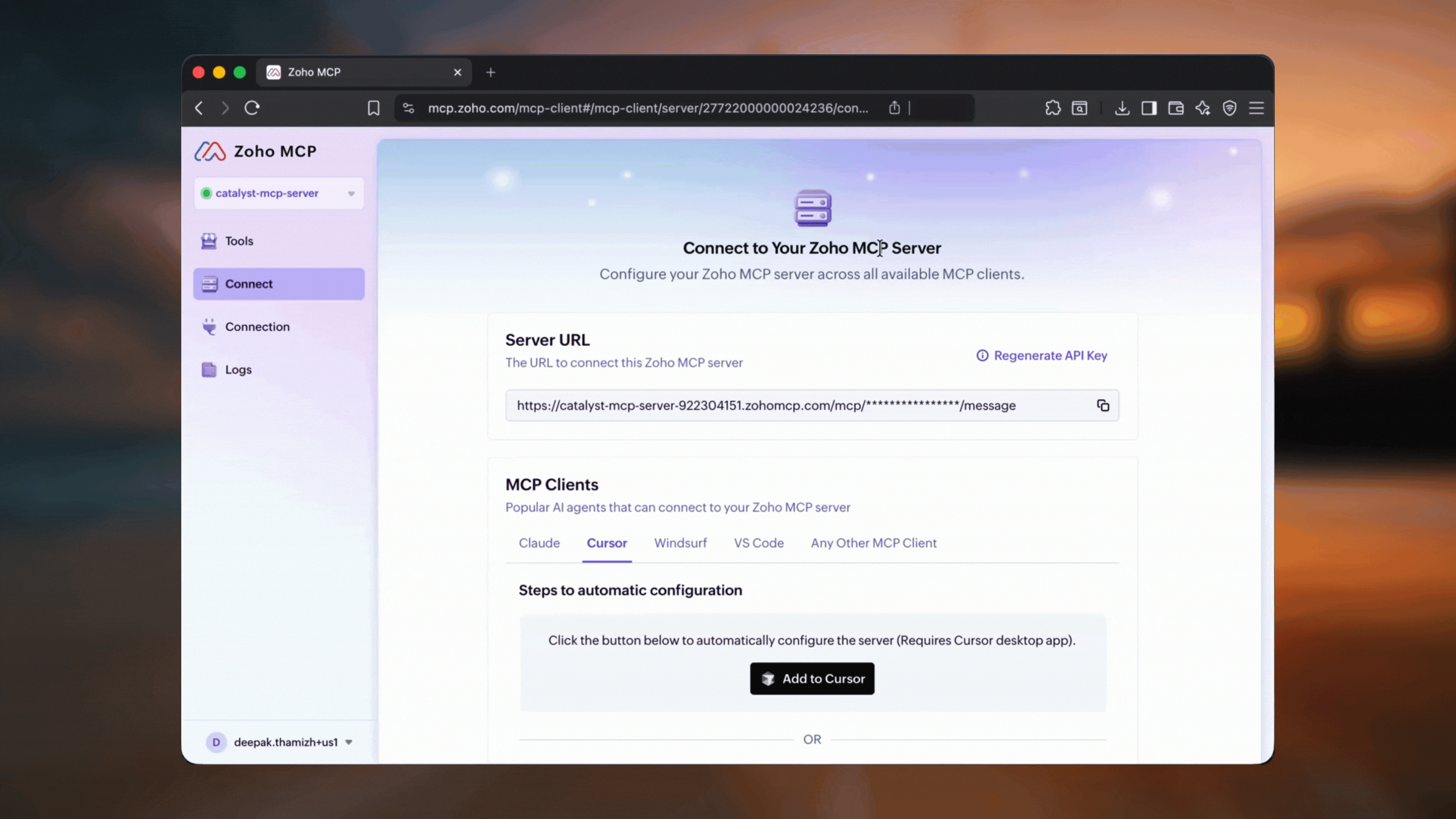Switch to the VS Code client tab
The image size is (1456, 819).
[758, 543]
